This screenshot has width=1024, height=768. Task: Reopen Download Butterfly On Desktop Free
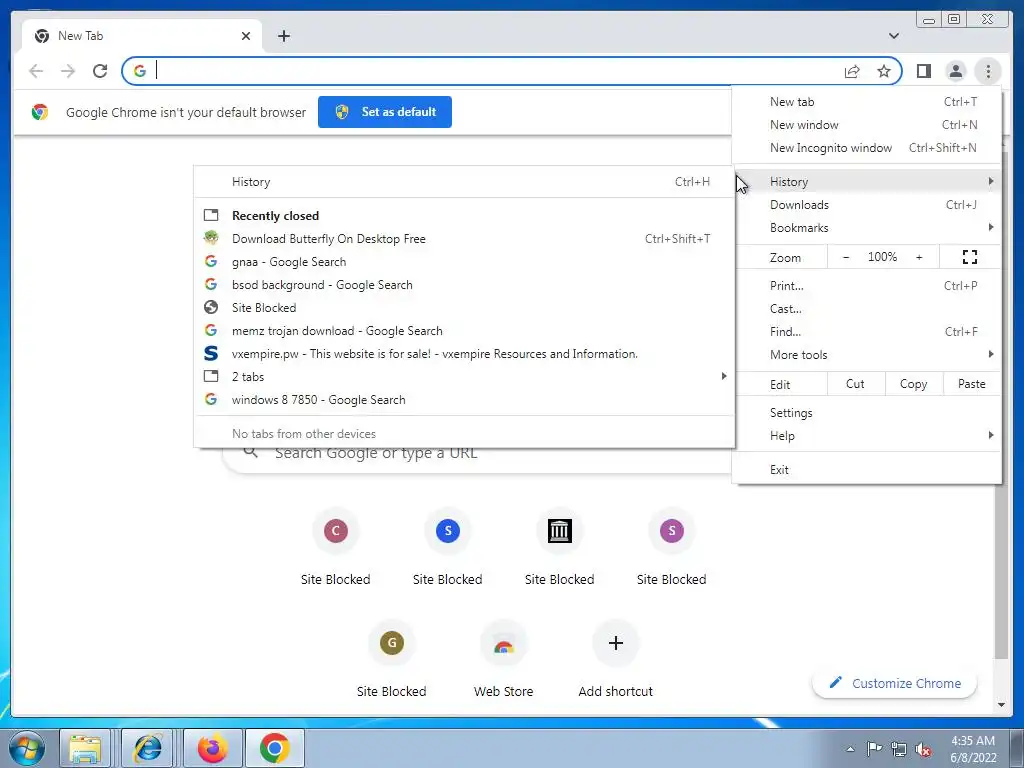464,238
